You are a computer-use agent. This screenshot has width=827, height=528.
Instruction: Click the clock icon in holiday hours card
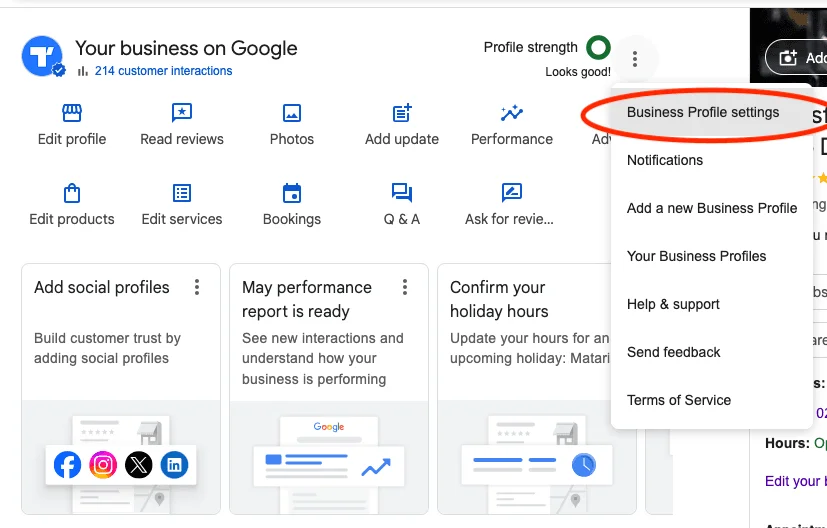point(583,465)
